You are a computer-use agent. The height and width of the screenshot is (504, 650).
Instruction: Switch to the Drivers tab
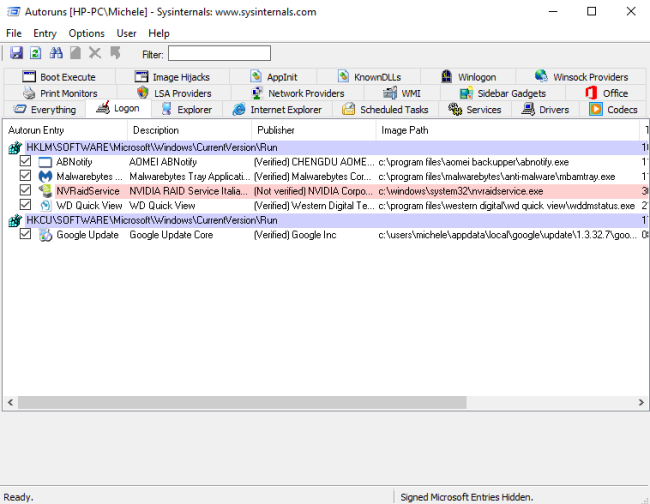(545, 109)
